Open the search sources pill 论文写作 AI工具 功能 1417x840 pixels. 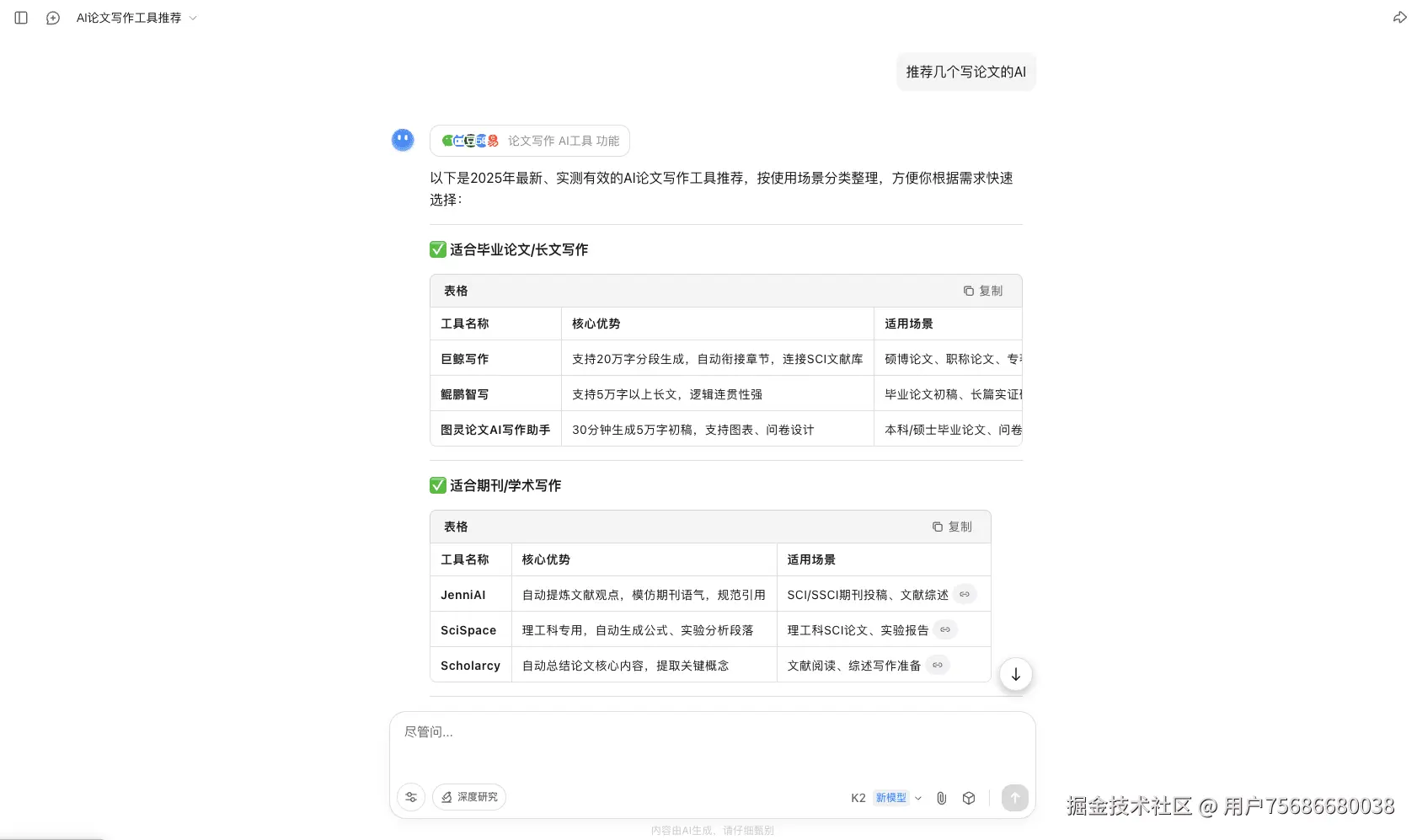click(529, 141)
